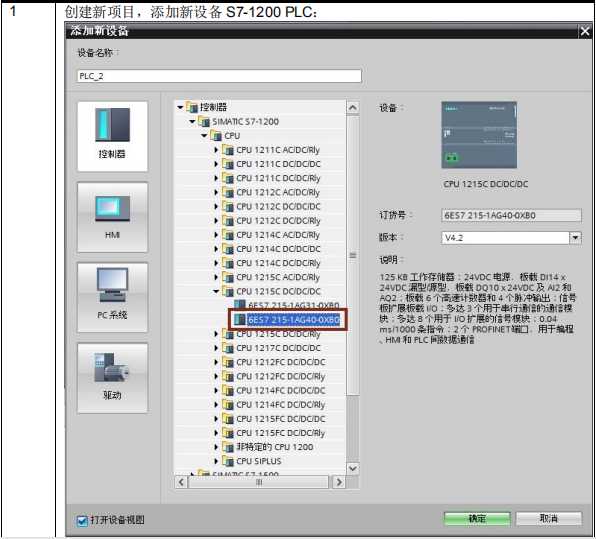Click device icon of 6ES7 215-1AG31-0XB0
Screen dimensions: 596x539
[240, 304]
